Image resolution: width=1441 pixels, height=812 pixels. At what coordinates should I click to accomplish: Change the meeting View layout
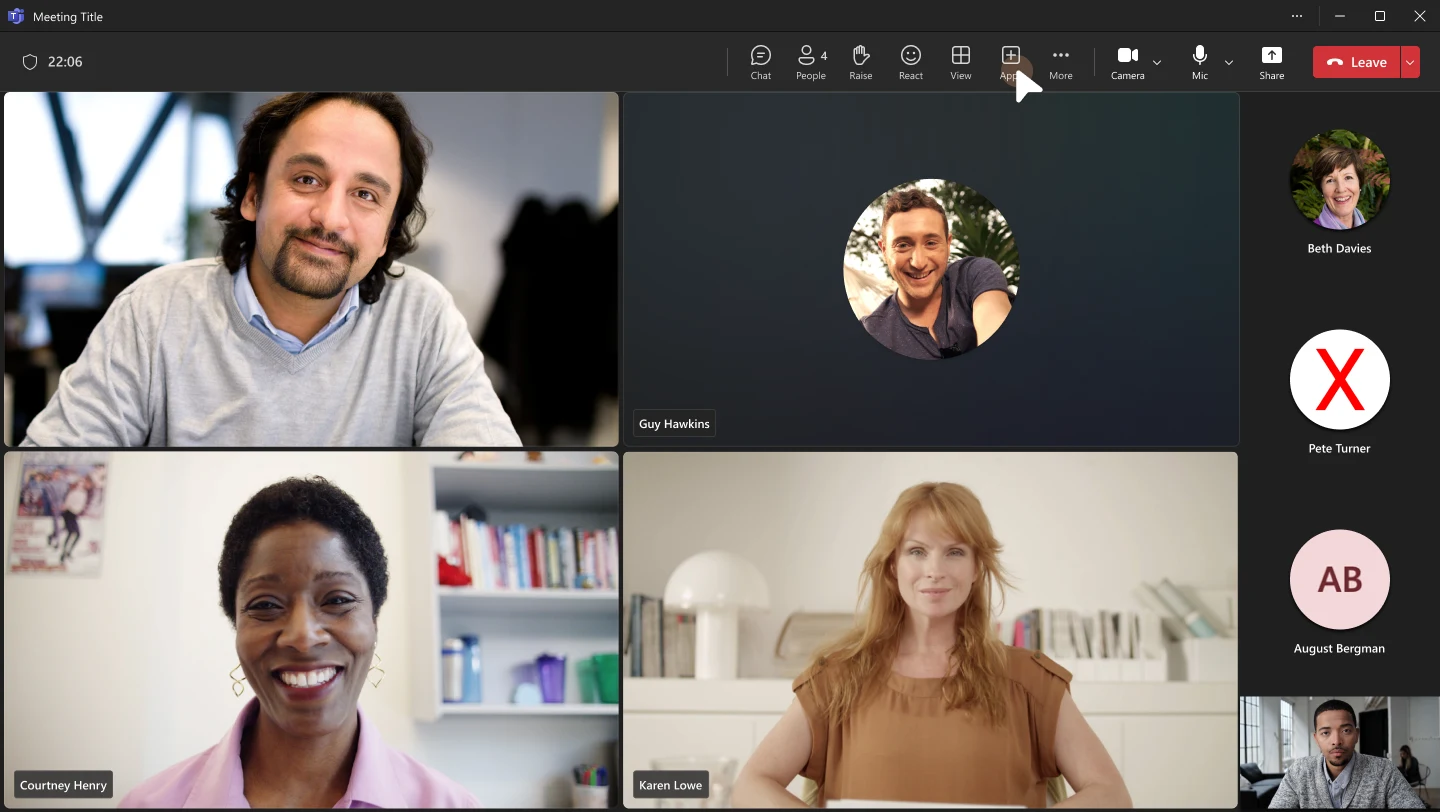(961, 62)
